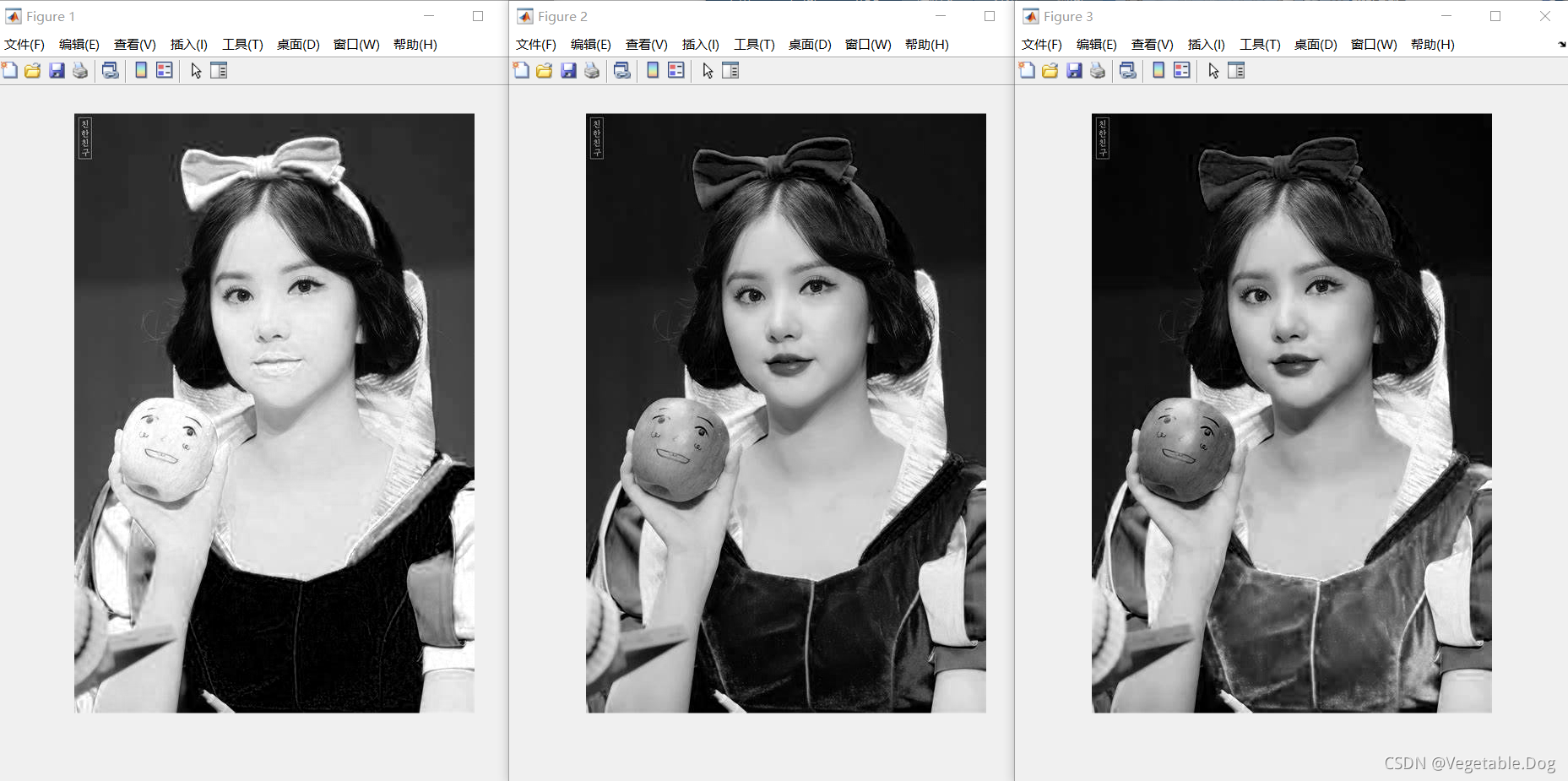
Task: Open 桌面(D) menu in Figure 3
Action: coord(1316,44)
